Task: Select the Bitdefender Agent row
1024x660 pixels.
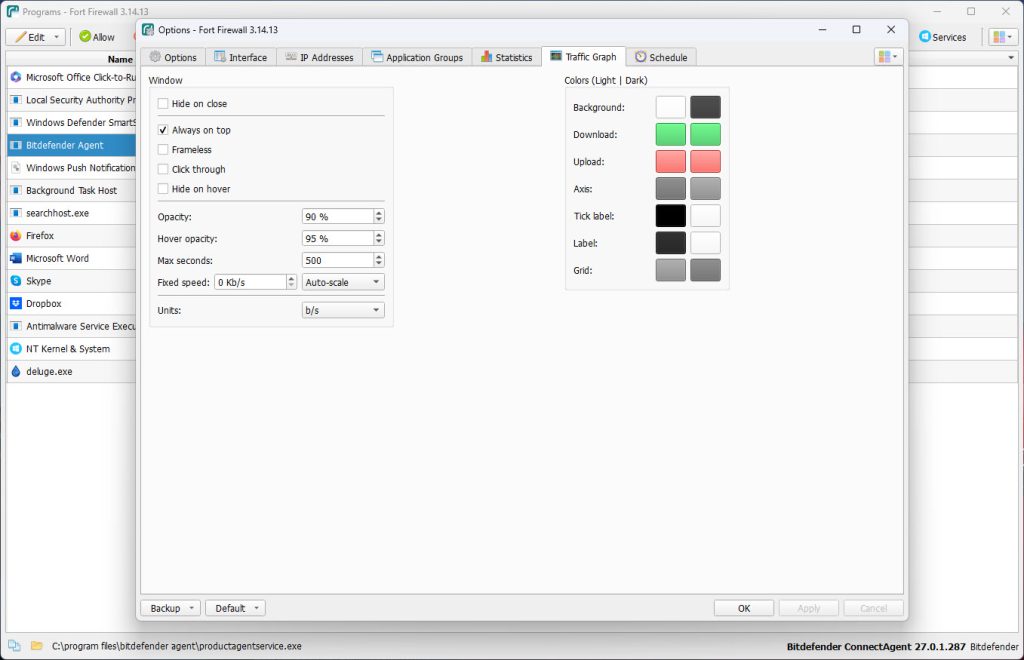Action: [72, 145]
